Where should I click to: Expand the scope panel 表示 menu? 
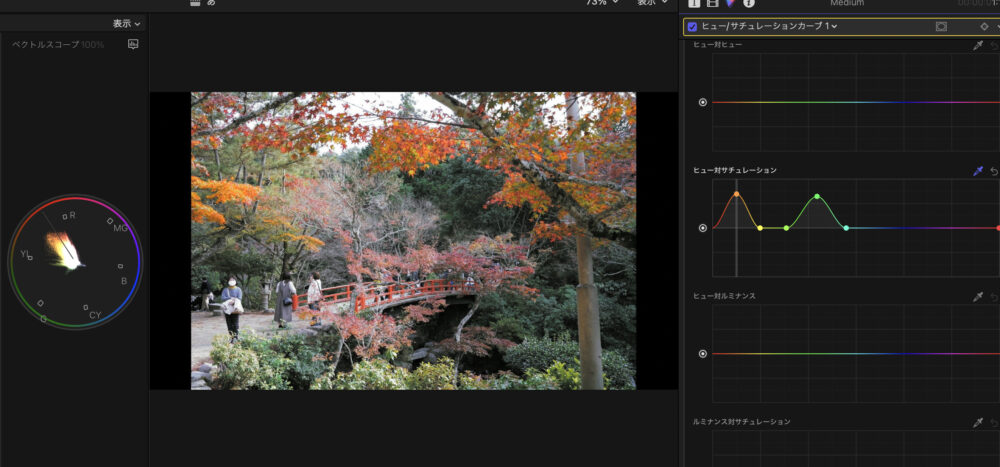pyautogui.click(x=127, y=23)
